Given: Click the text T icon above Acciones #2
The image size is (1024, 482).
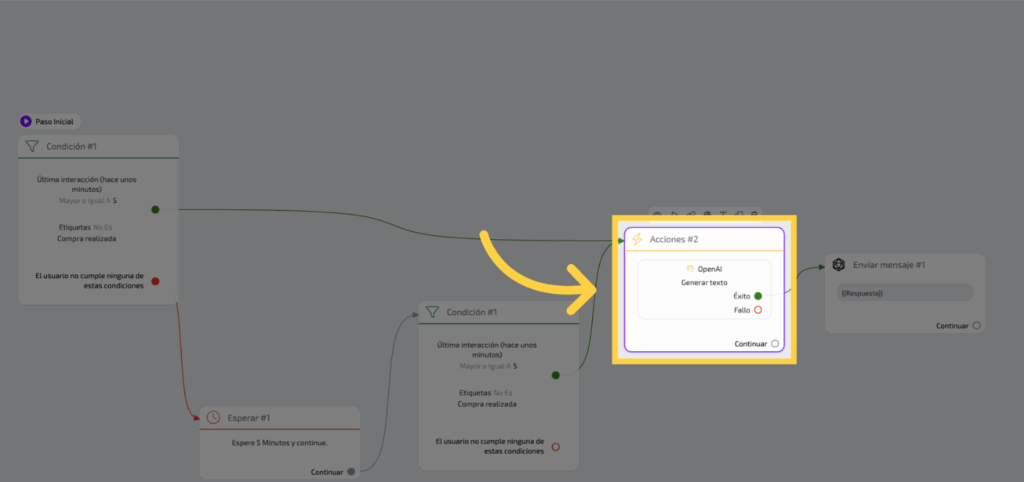Looking at the screenshot, I should coord(723,213).
